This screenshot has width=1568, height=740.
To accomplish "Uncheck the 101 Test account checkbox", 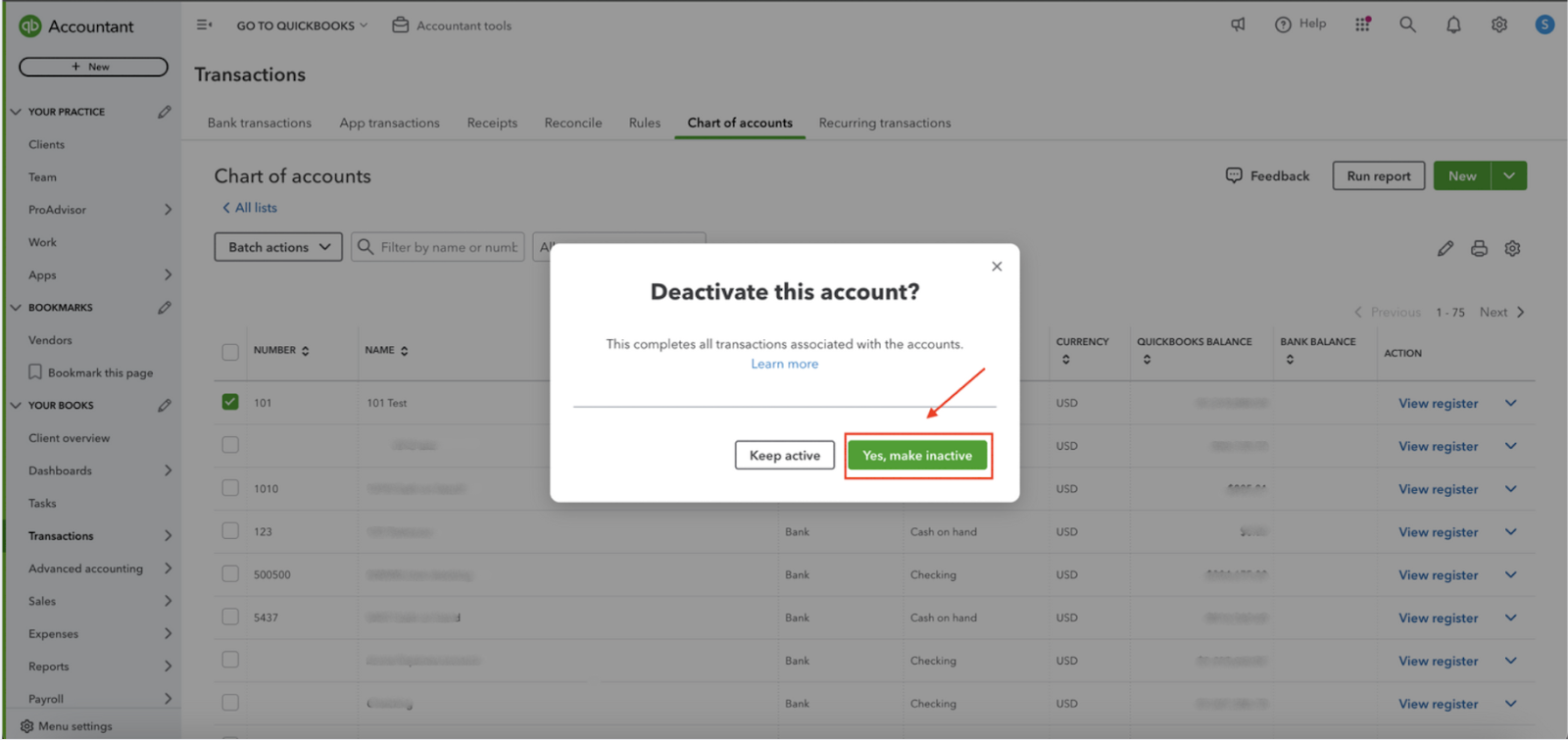I will click(230, 402).
